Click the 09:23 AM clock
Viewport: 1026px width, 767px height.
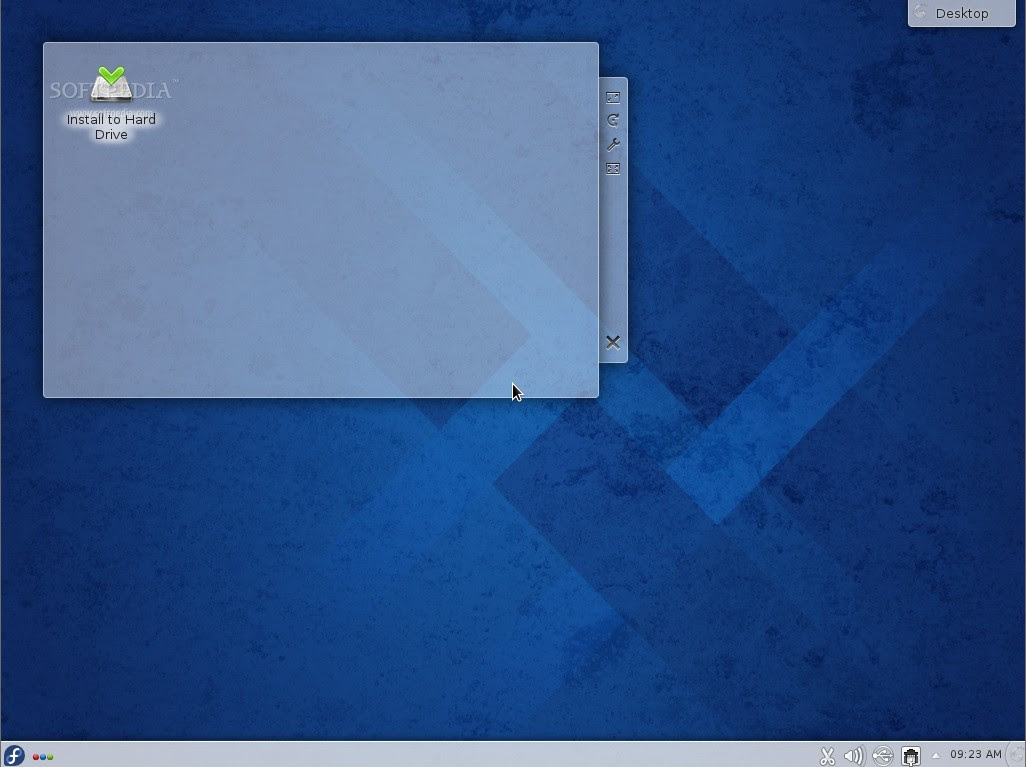tap(976, 755)
